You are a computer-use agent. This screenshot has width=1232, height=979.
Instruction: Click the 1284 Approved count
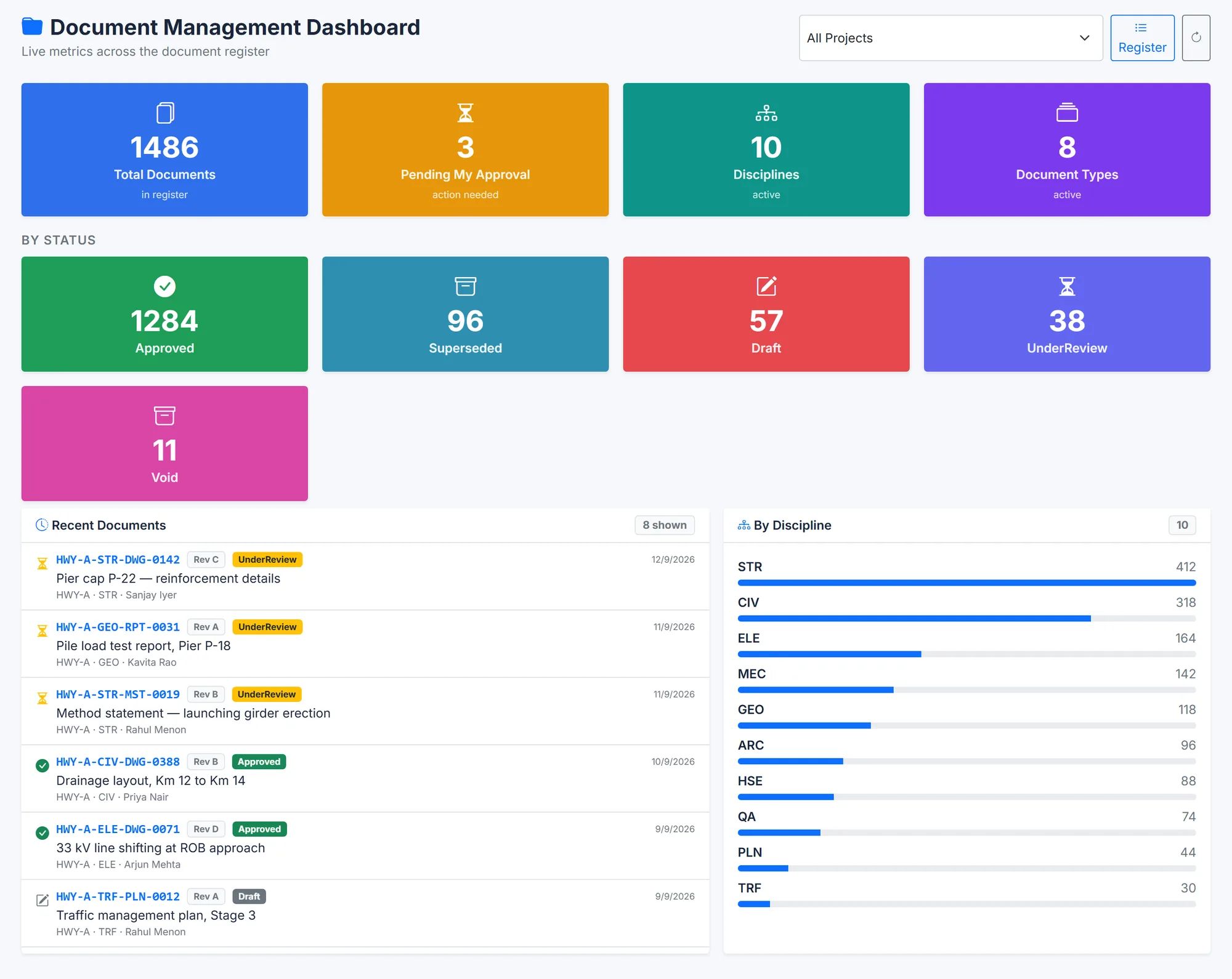click(x=164, y=321)
